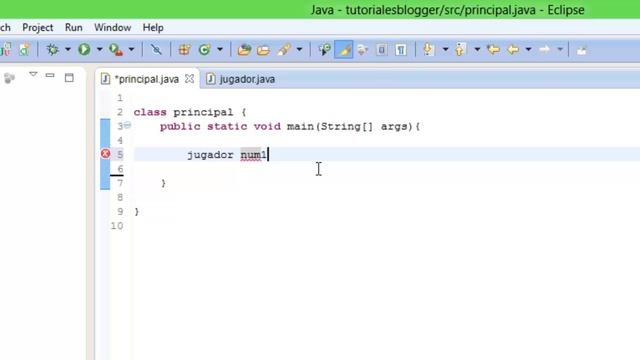Click the Search flashlight icon

[284, 50]
